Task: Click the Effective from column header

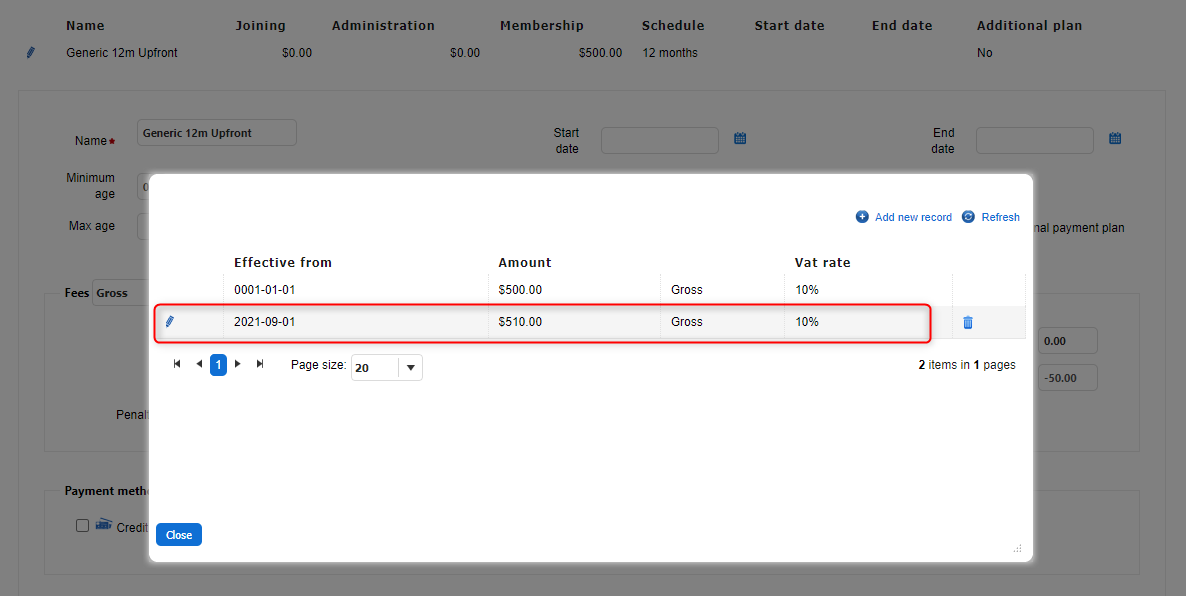Action: (x=283, y=263)
